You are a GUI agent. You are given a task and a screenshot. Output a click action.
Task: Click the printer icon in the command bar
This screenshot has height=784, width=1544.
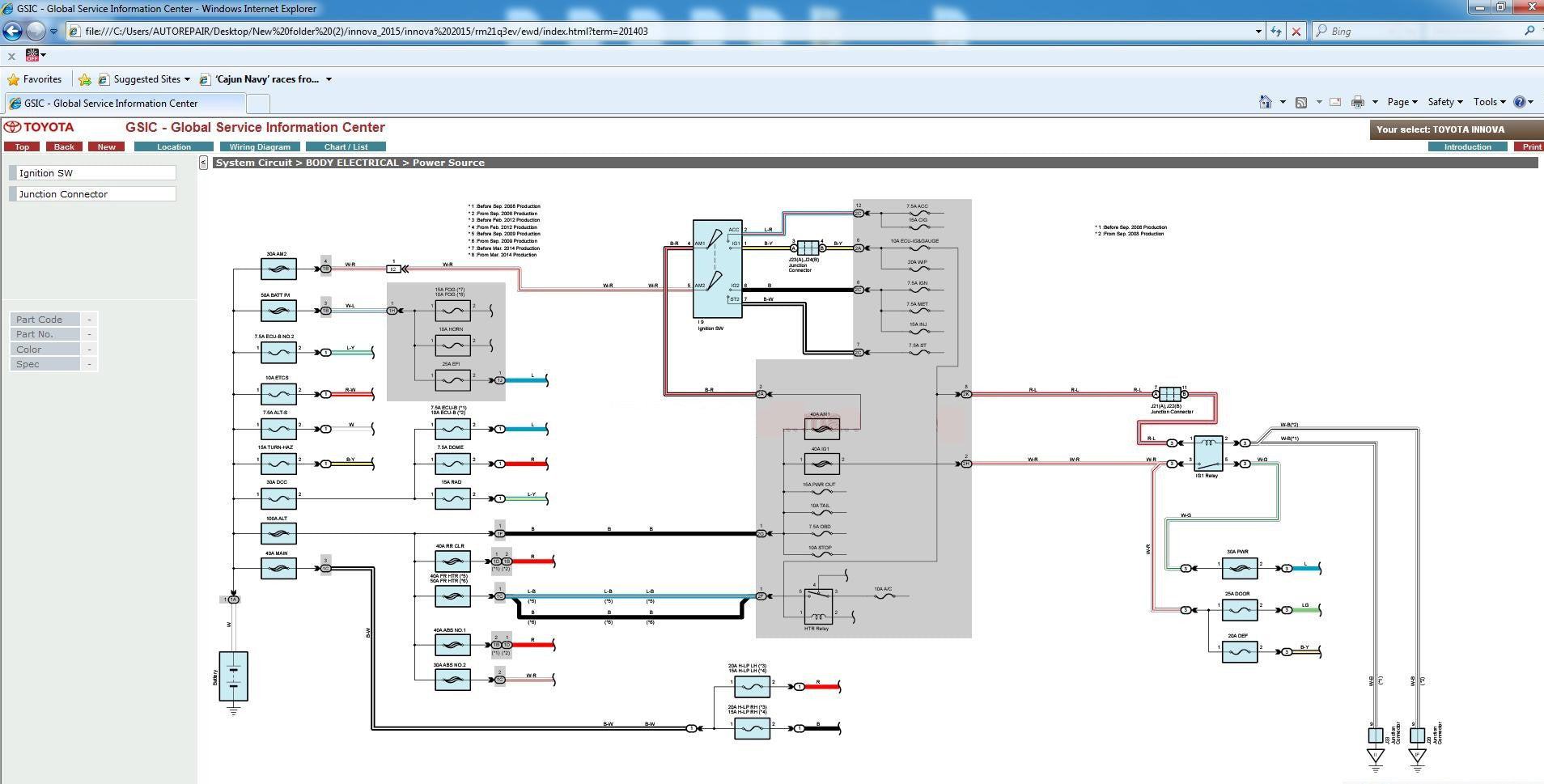point(1358,102)
